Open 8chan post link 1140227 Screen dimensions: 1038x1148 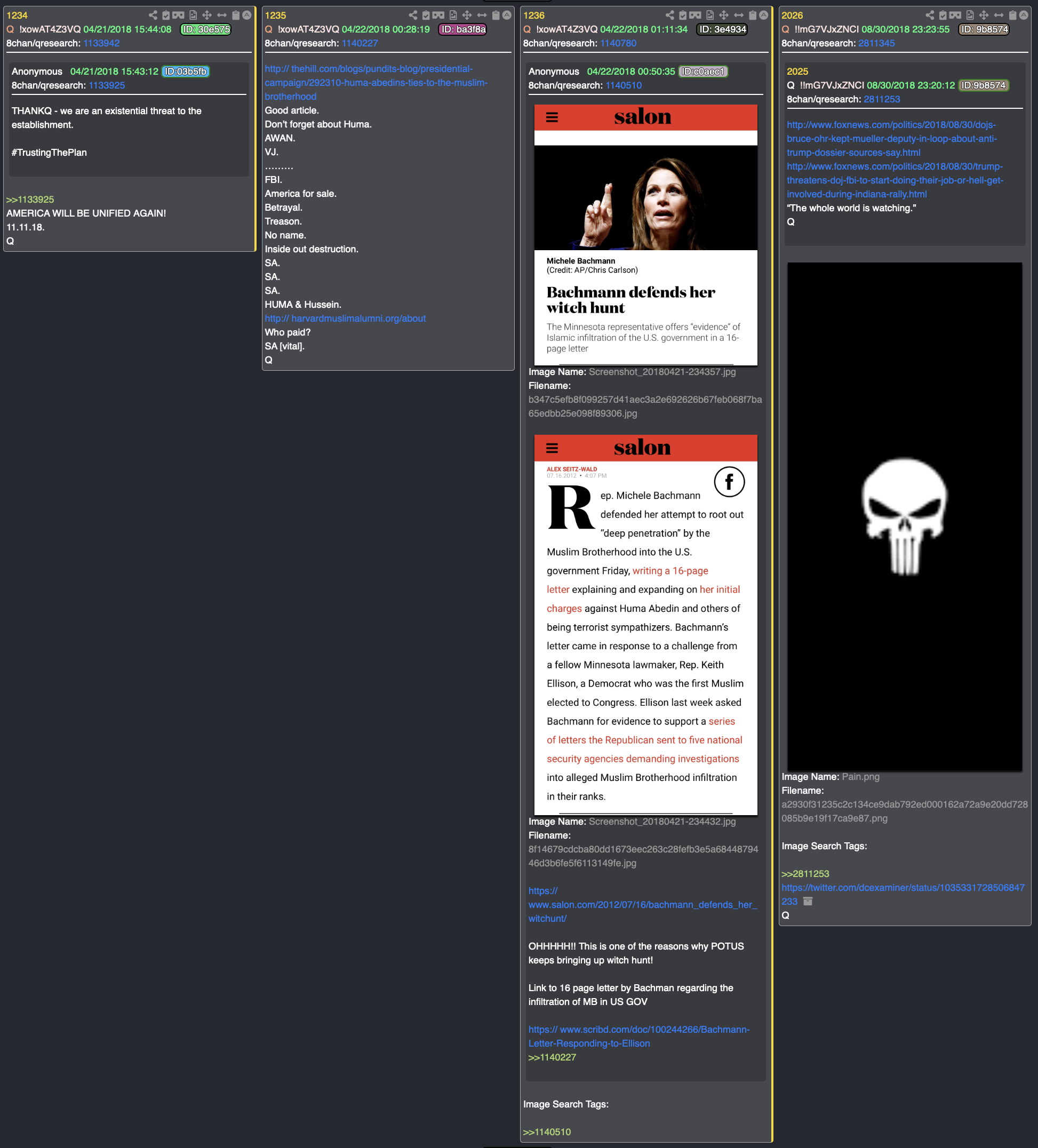[x=360, y=43]
